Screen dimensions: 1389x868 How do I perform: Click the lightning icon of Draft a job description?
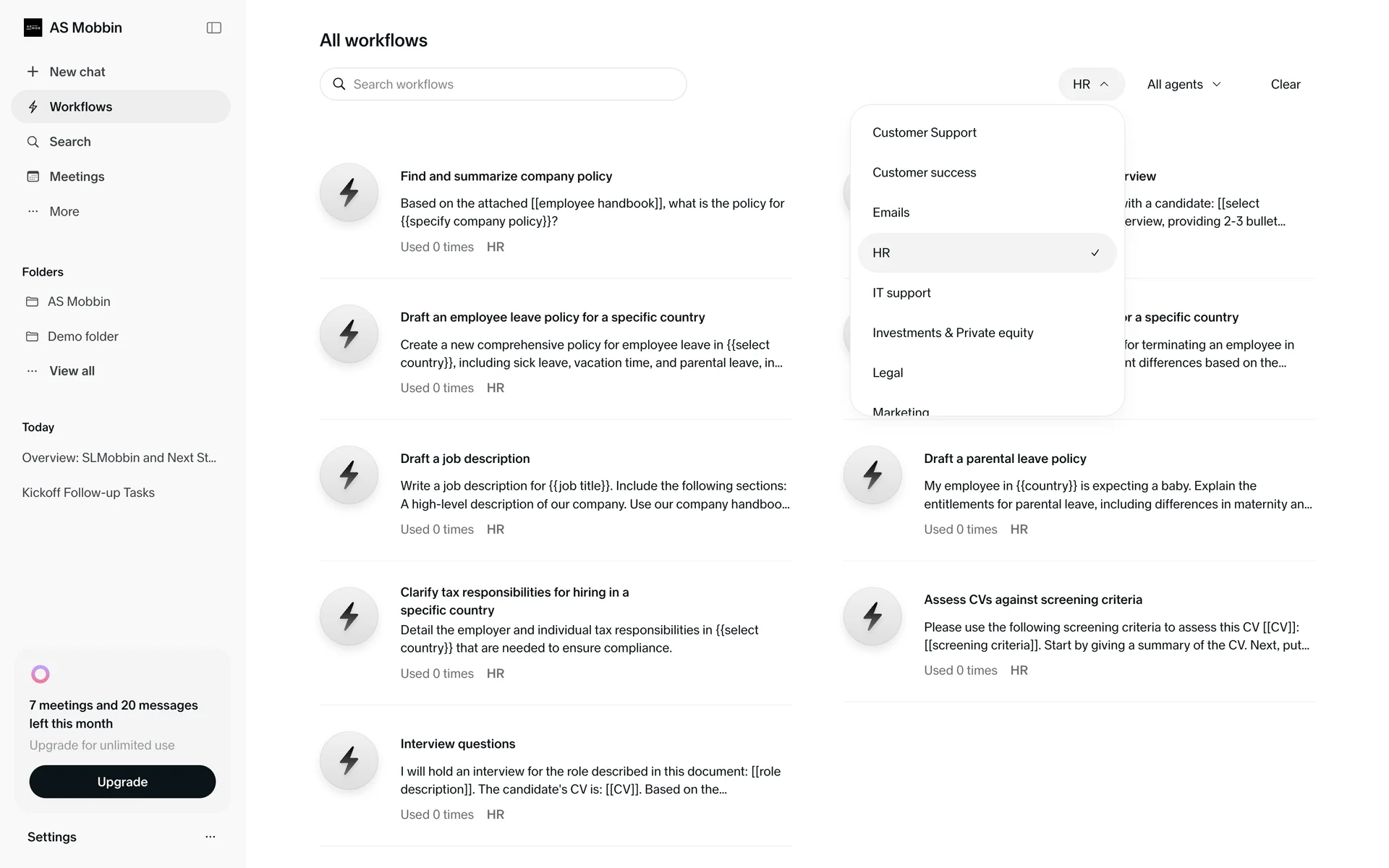349,475
